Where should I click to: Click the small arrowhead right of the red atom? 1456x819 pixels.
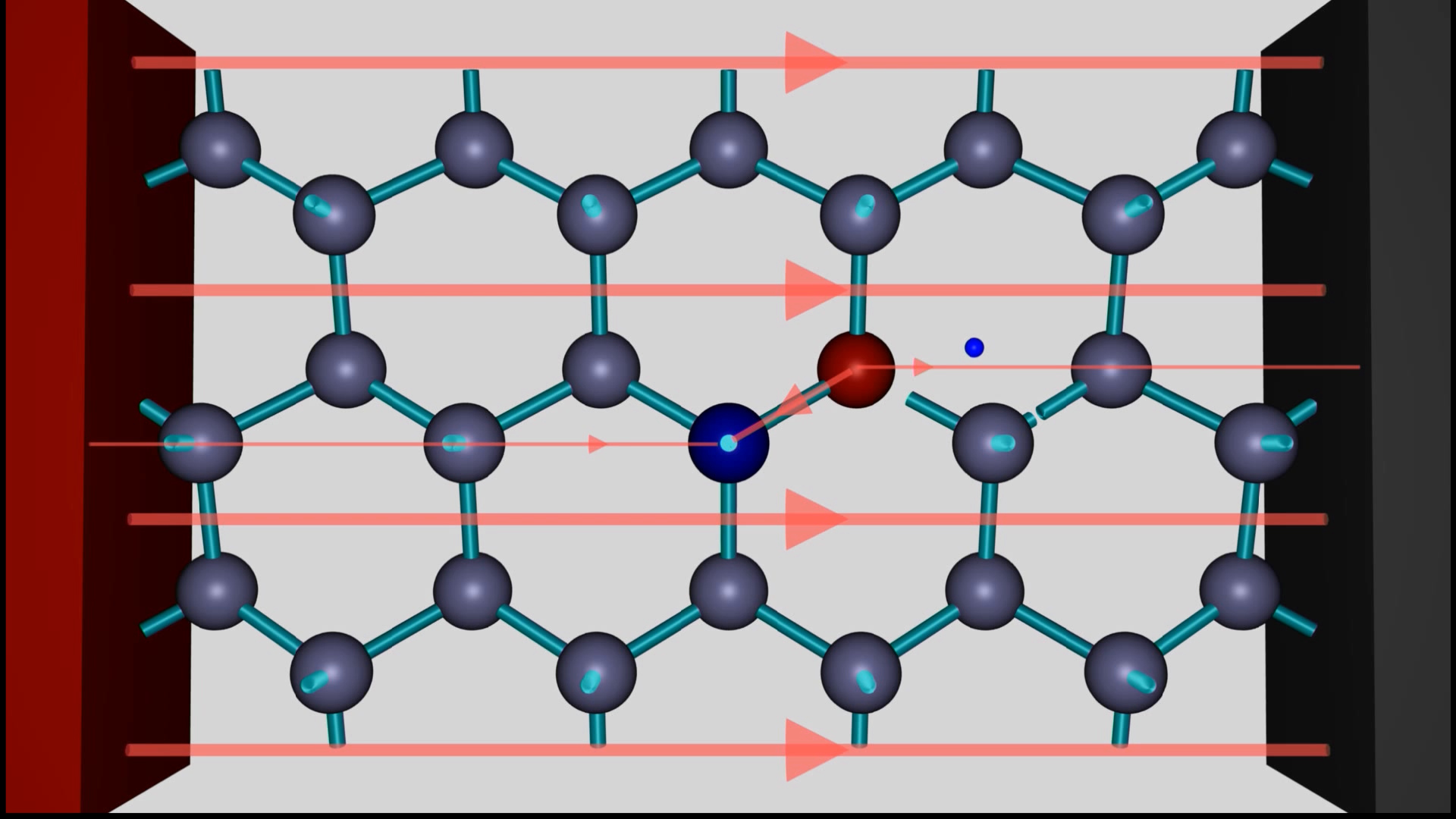tap(921, 368)
